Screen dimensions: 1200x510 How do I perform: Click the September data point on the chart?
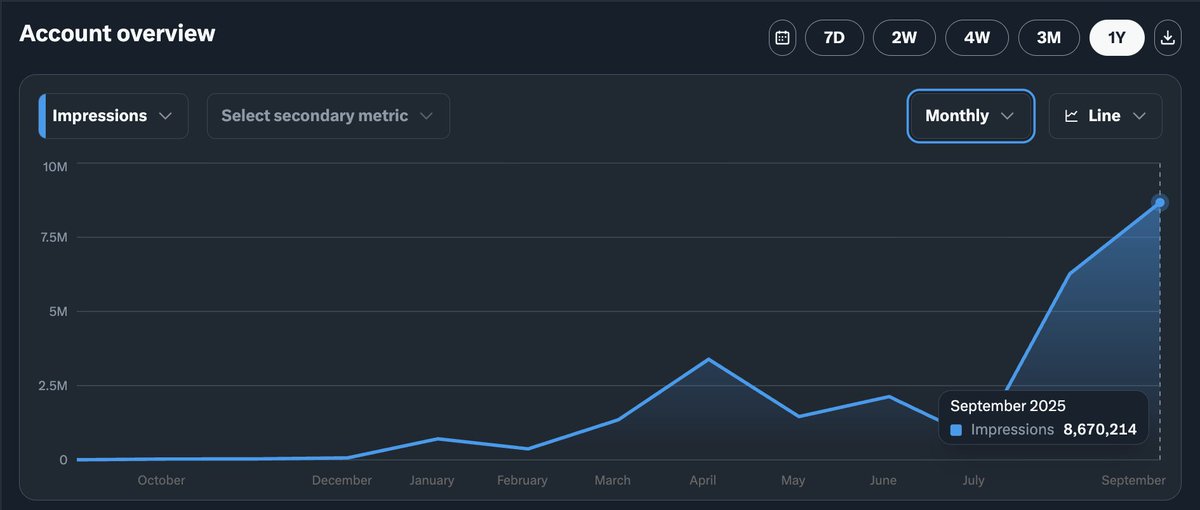[x=1160, y=202]
